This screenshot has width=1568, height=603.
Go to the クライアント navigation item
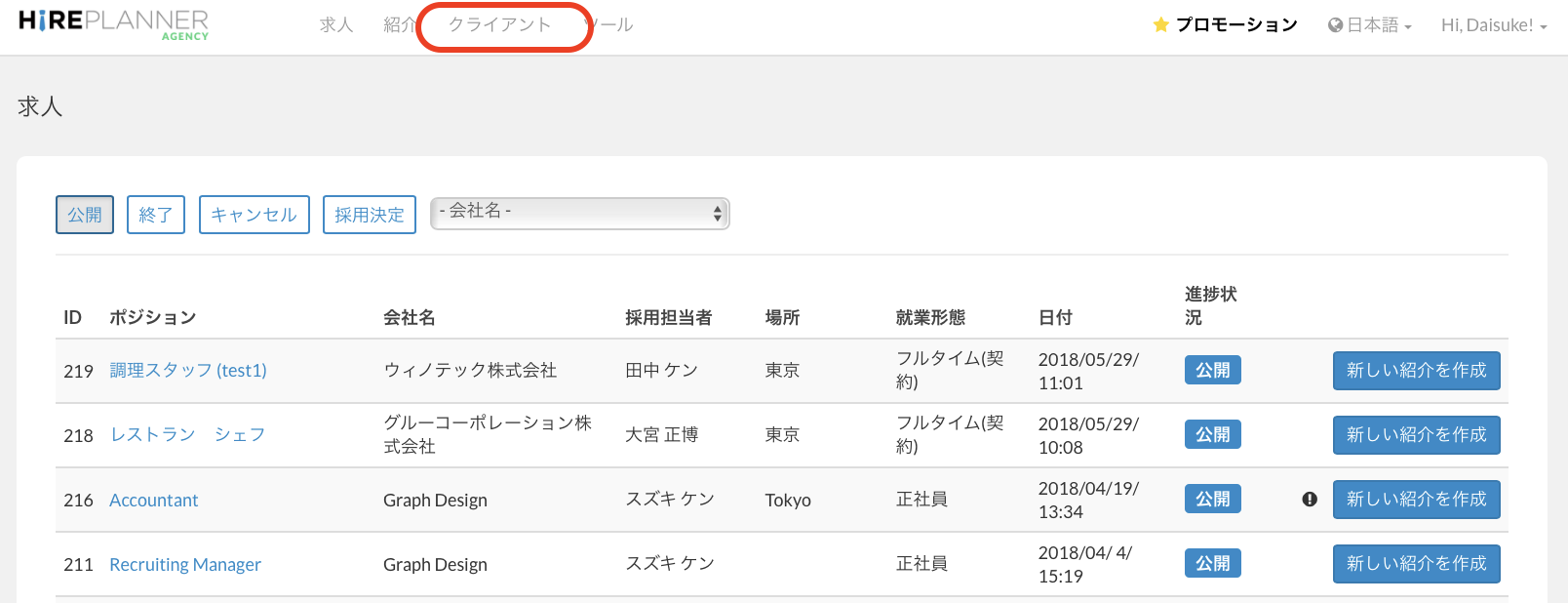pyautogui.click(x=500, y=25)
